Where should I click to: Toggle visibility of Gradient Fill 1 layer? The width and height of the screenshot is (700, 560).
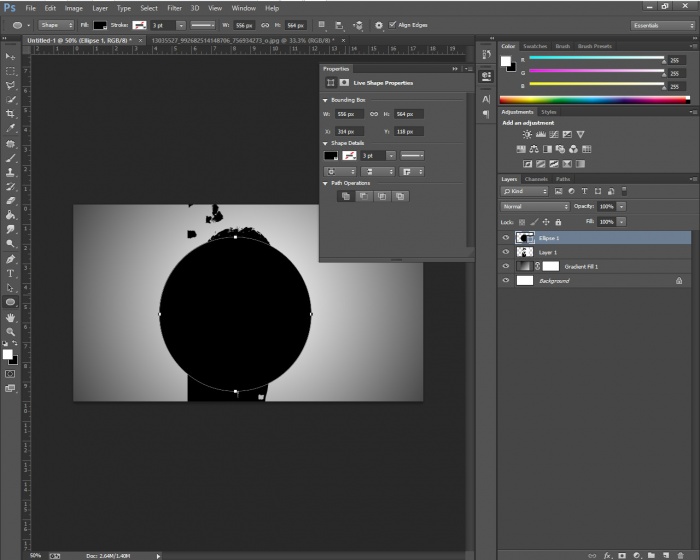[506, 267]
